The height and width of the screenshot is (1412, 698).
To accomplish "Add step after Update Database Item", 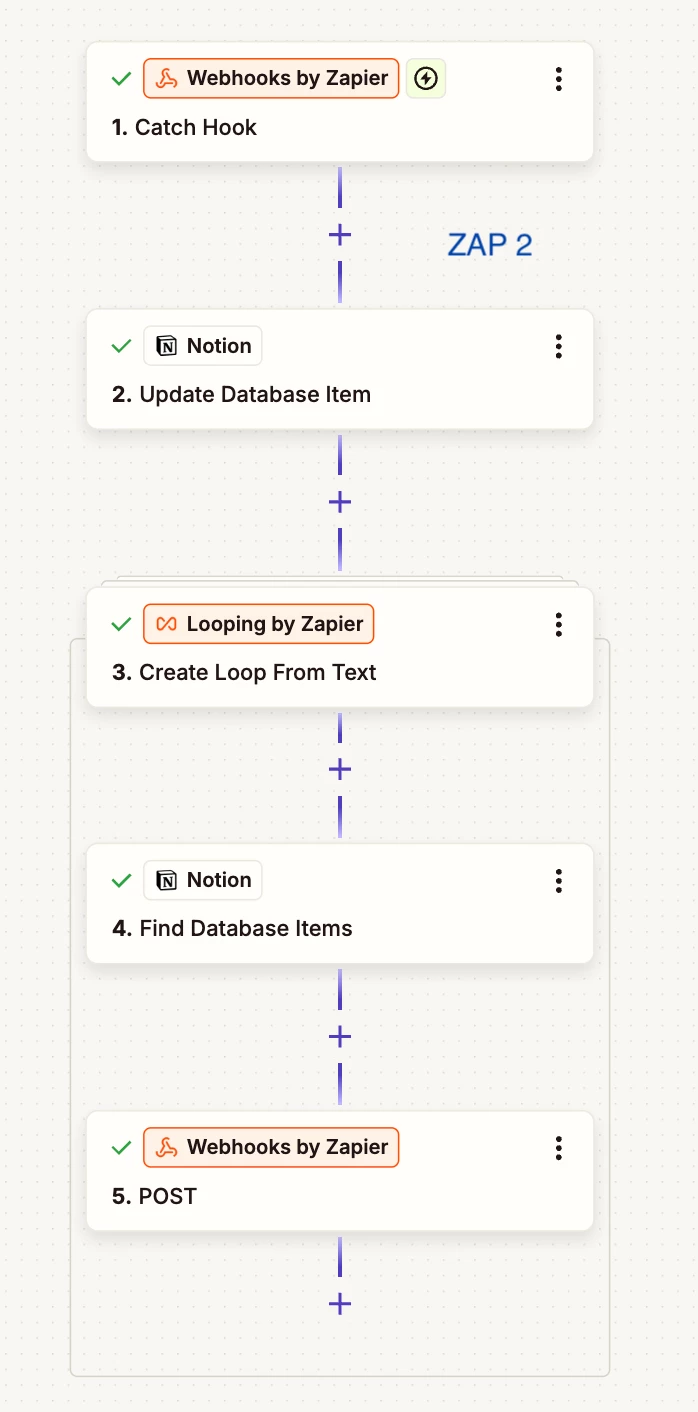I will click(x=340, y=501).
